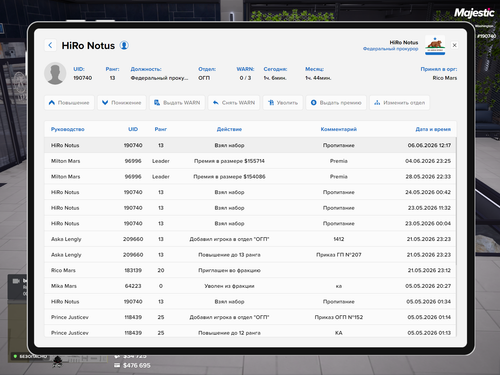Close the tablet panel with X
This screenshot has height=375, width=500.
tap(454, 45)
